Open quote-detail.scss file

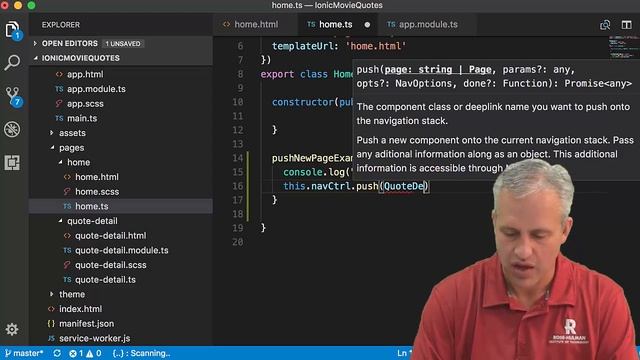(110, 265)
